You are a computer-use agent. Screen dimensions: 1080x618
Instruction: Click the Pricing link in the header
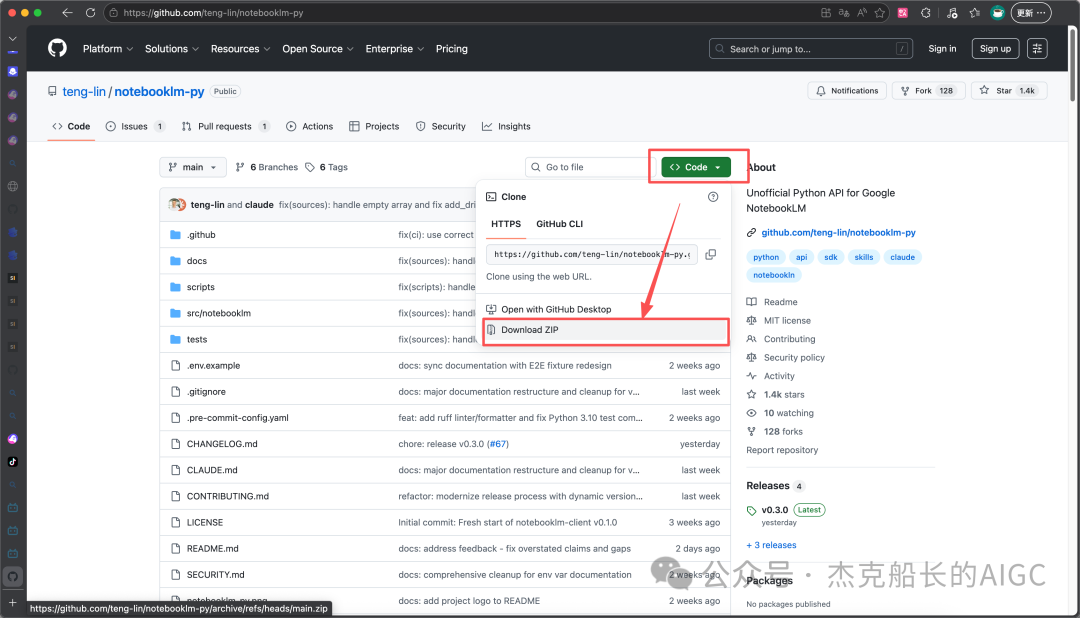pos(452,49)
